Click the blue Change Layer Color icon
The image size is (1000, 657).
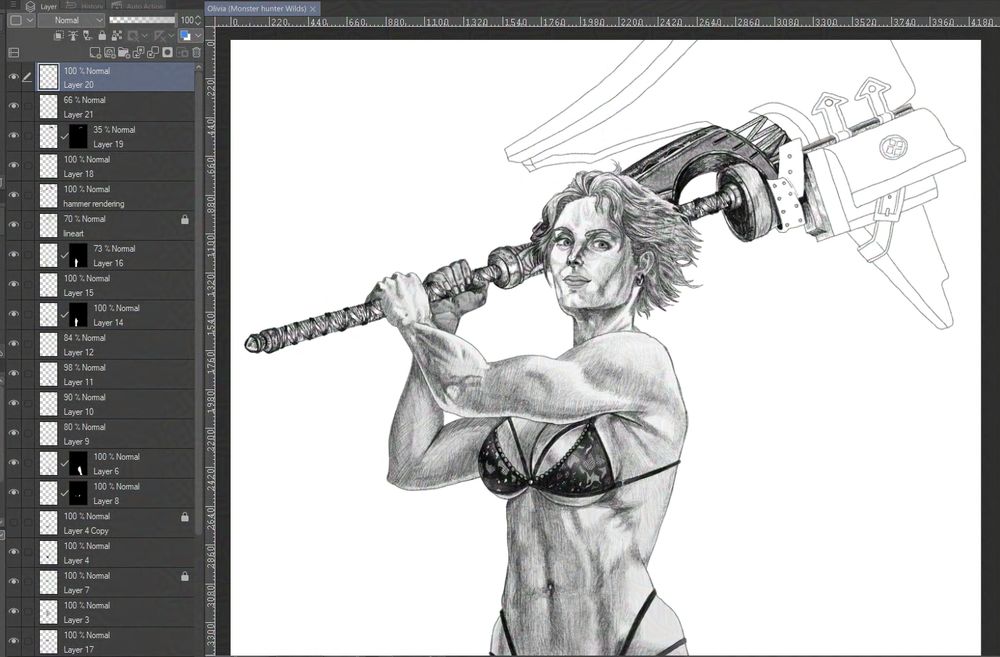[x=186, y=36]
